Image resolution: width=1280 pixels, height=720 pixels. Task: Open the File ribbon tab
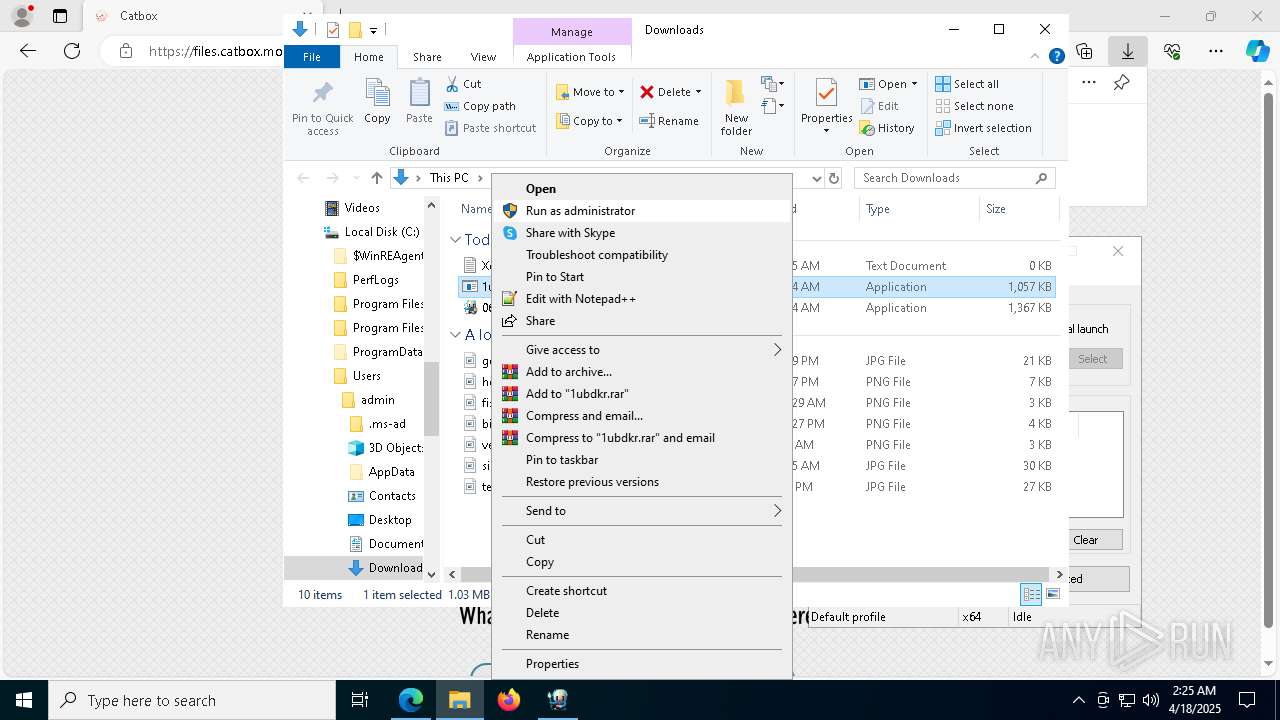312,57
